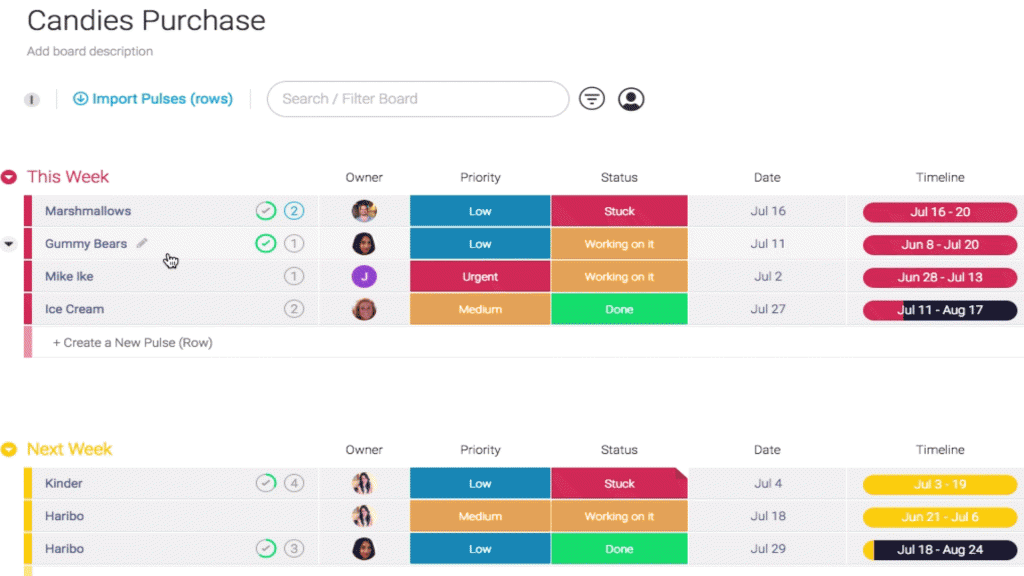Click the Jul 2 date cell
Screen dimensions: 1024x576
(x=767, y=276)
